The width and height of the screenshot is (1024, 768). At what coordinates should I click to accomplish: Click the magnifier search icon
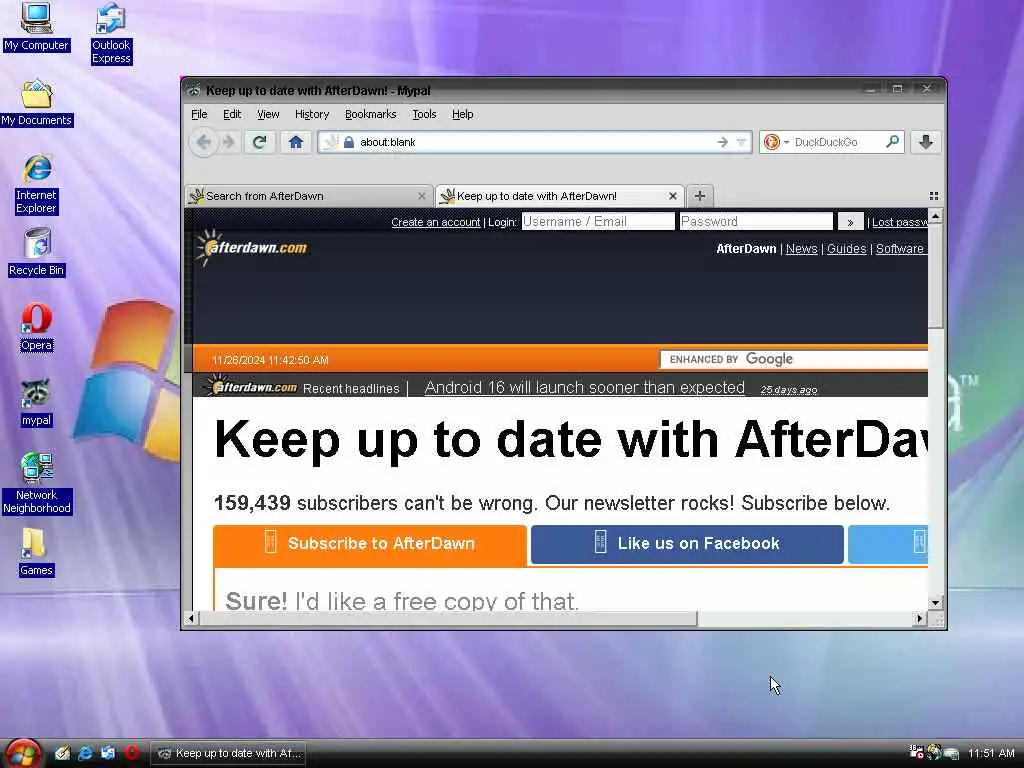point(892,141)
